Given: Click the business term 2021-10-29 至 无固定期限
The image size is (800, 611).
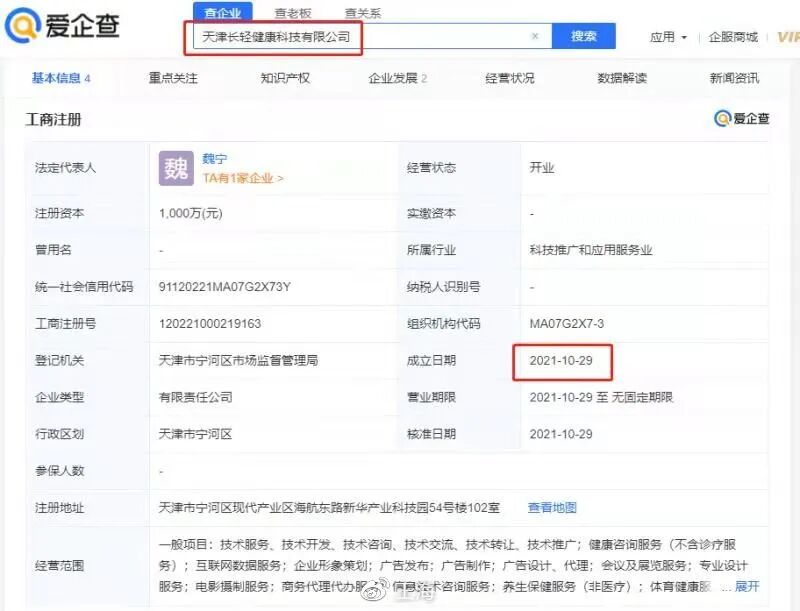Looking at the screenshot, I should coord(601,397).
